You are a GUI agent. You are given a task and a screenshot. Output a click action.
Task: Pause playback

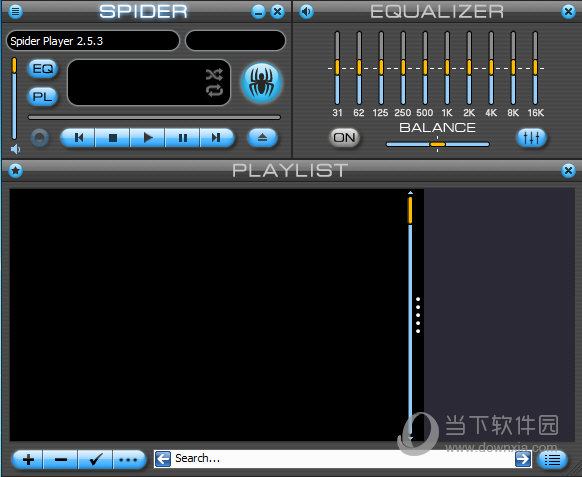pos(182,138)
